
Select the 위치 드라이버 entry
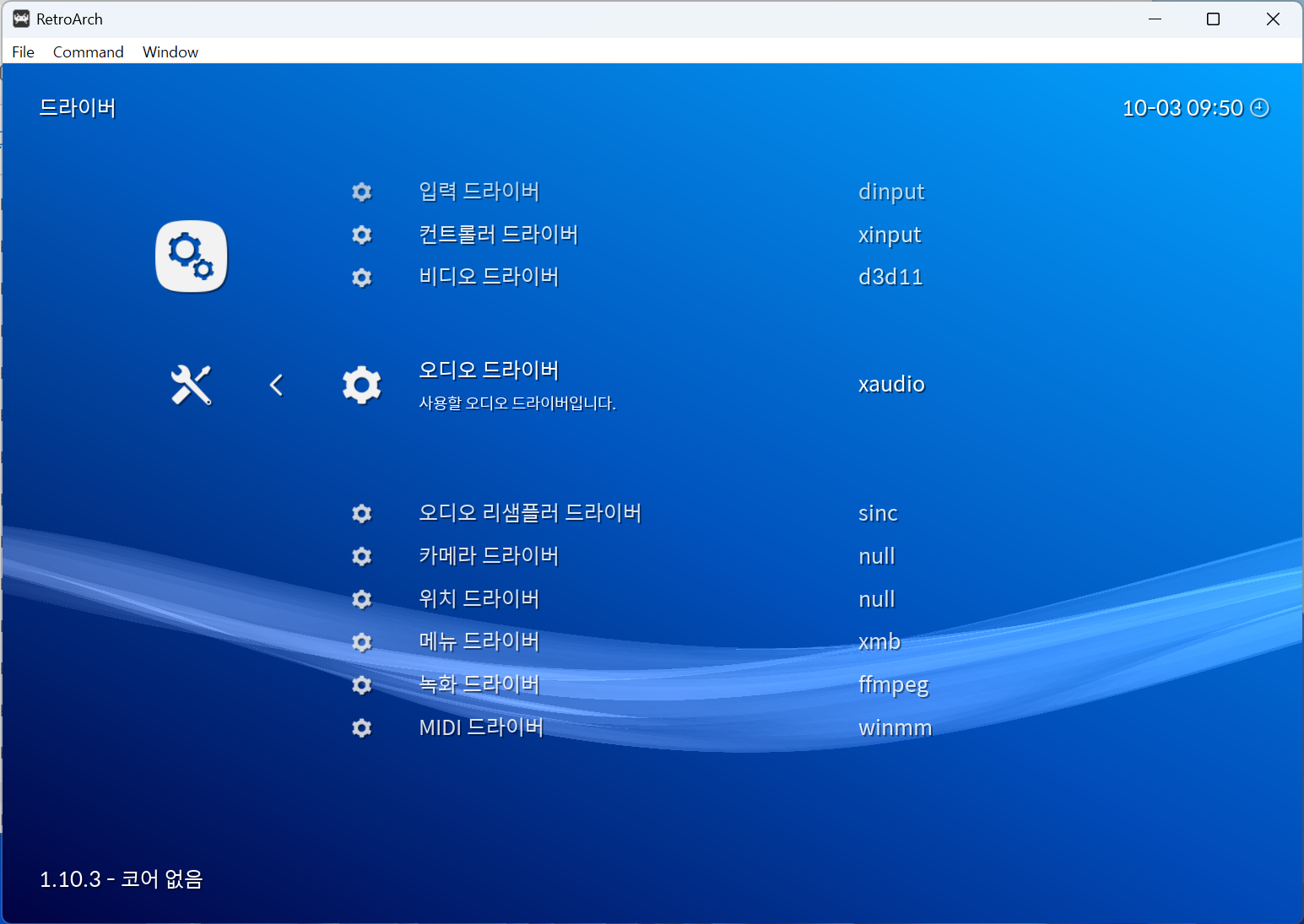pyautogui.click(x=479, y=599)
